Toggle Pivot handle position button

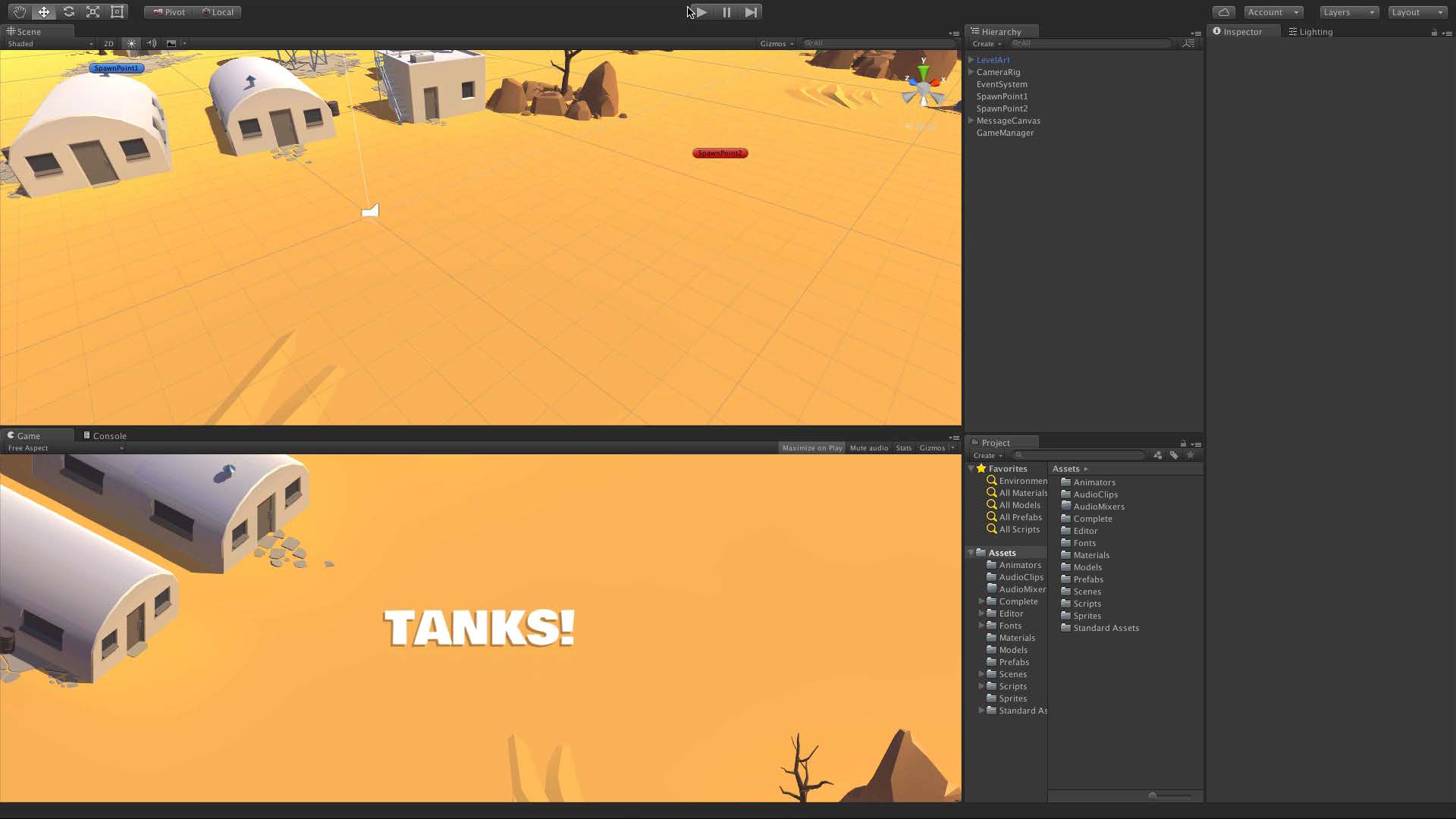tap(168, 12)
